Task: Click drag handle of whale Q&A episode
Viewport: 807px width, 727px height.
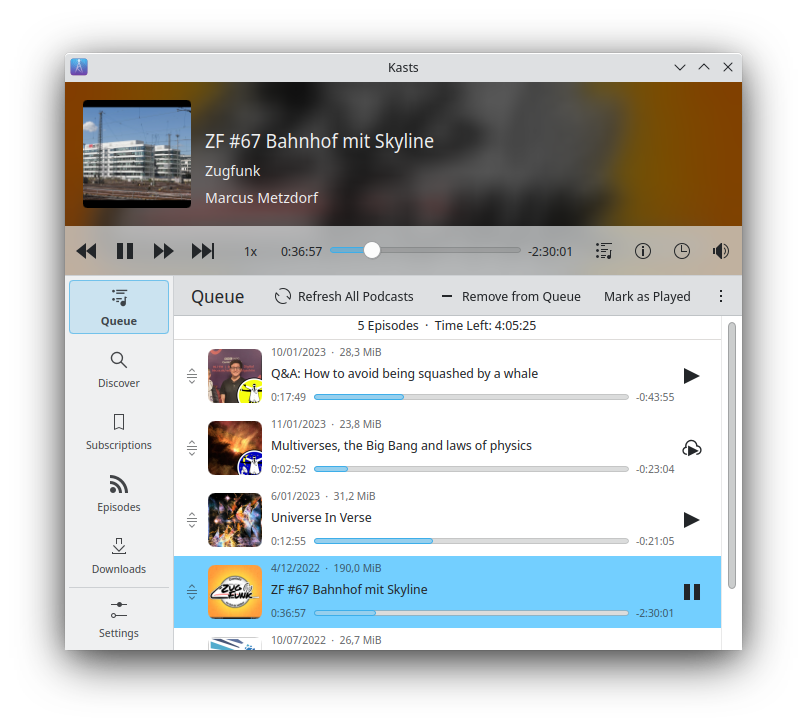Action: tap(192, 376)
